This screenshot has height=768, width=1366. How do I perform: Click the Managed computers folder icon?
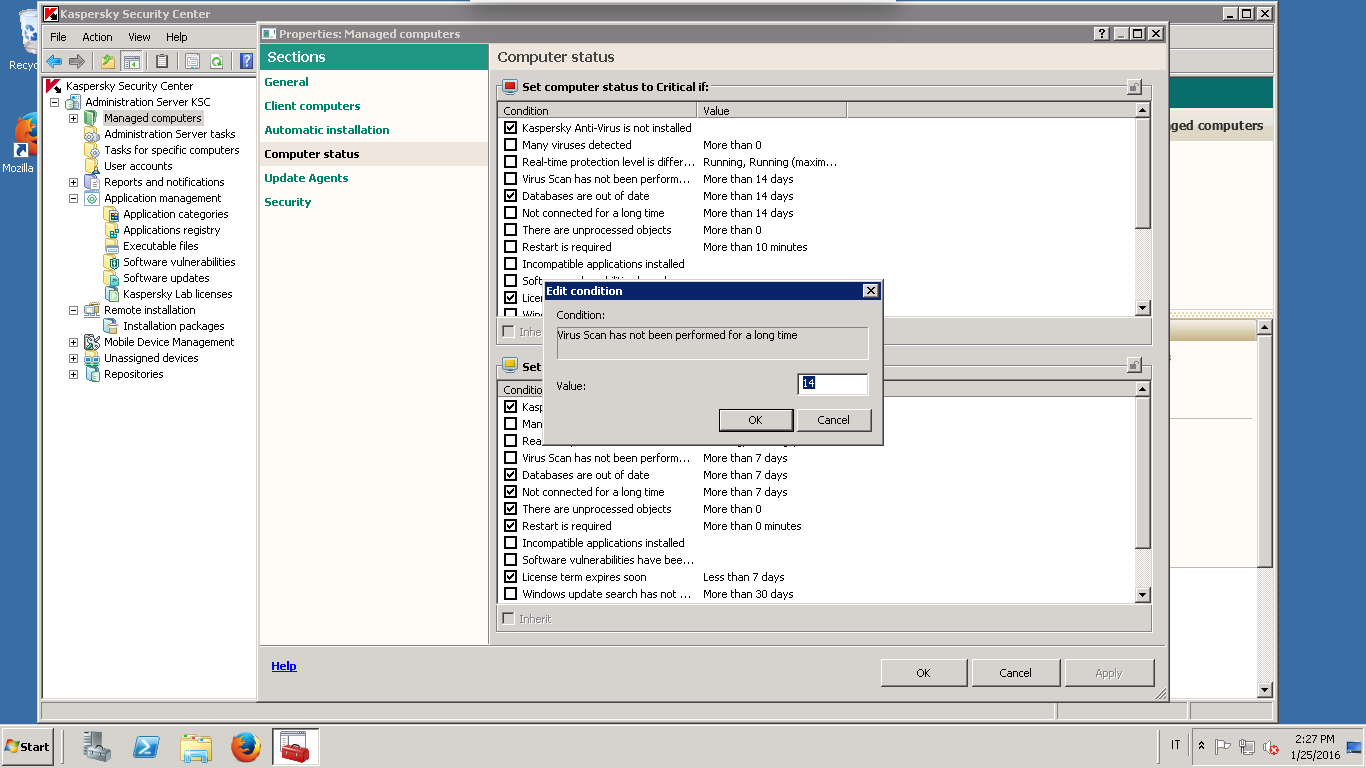[92, 118]
